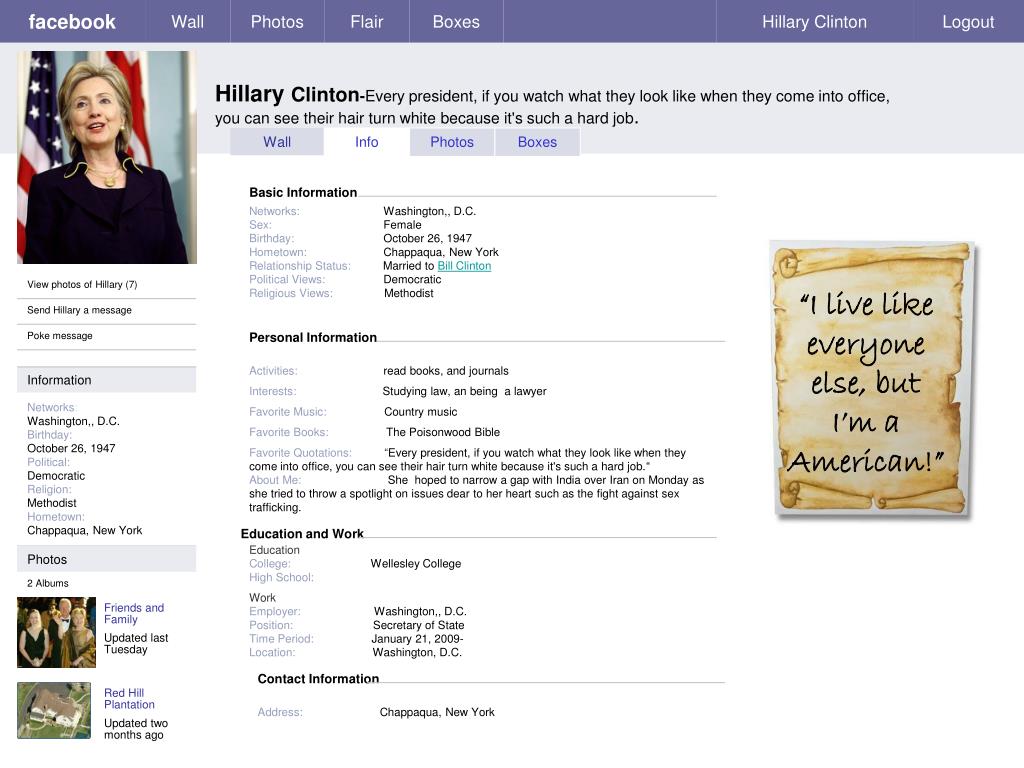Click the Personal Information heading

[313, 337]
